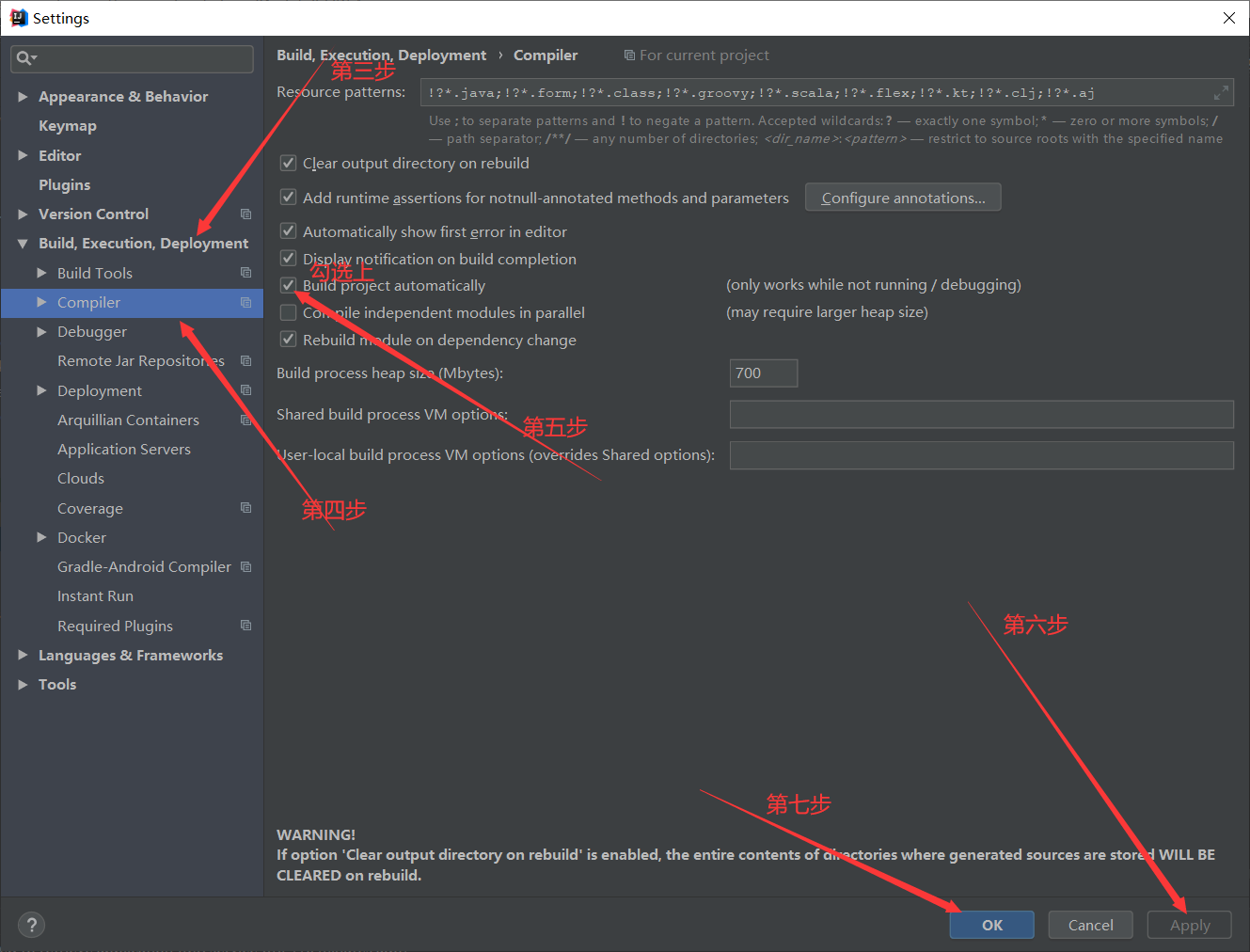Screen dimensions: 1250x952
Task: Click User-local build process VM options field
Action: click(982, 455)
